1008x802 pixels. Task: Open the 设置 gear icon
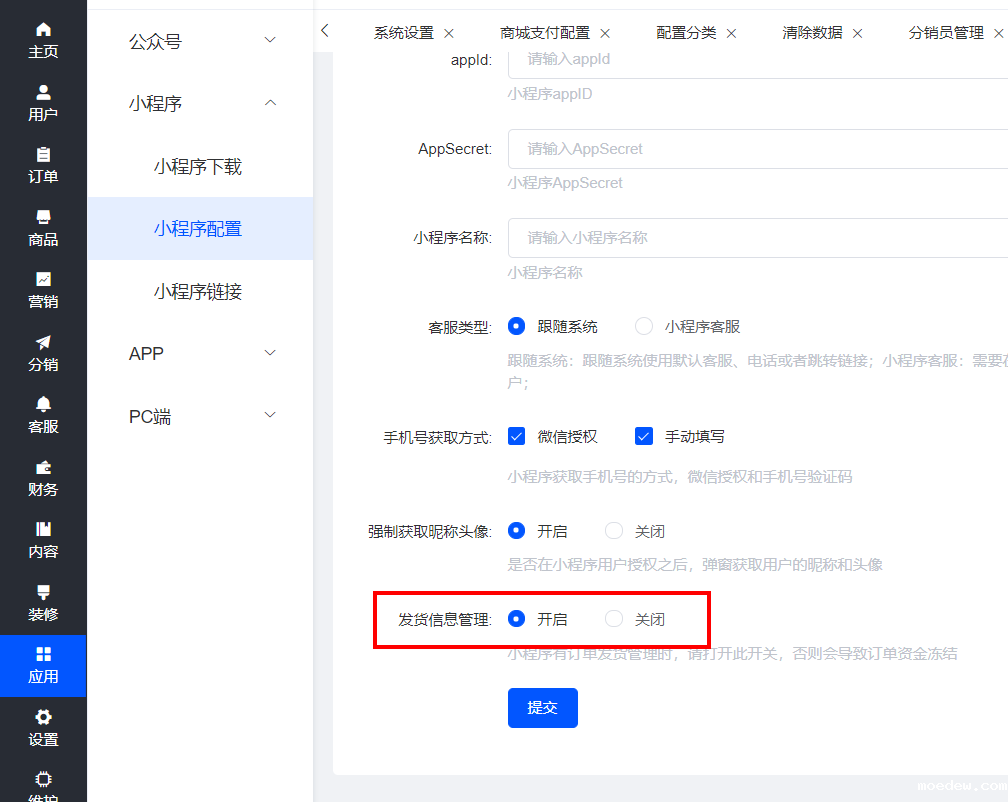pyautogui.click(x=43, y=718)
